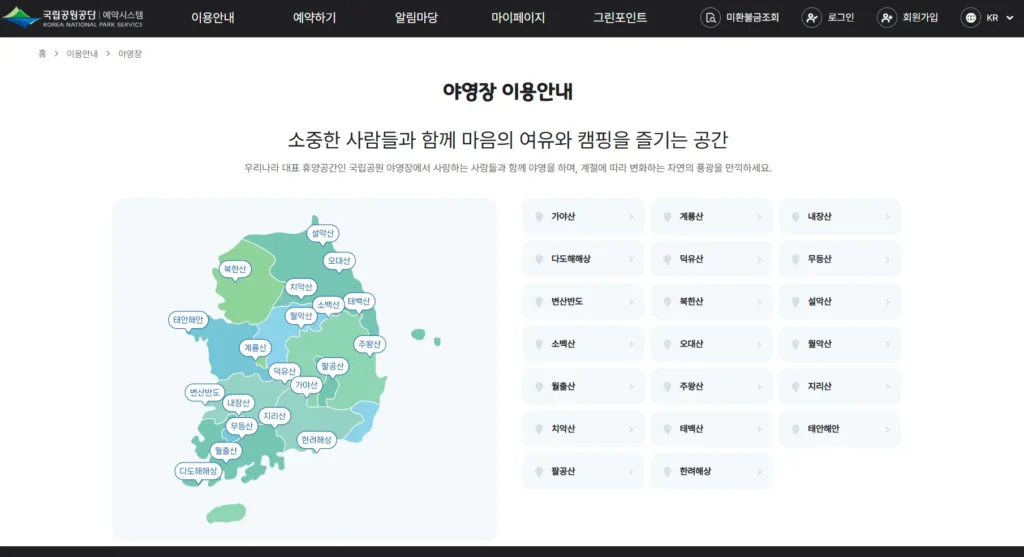The width and height of the screenshot is (1024, 557).
Task: Open the 팔공산 list button
Action: tap(583, 471)
